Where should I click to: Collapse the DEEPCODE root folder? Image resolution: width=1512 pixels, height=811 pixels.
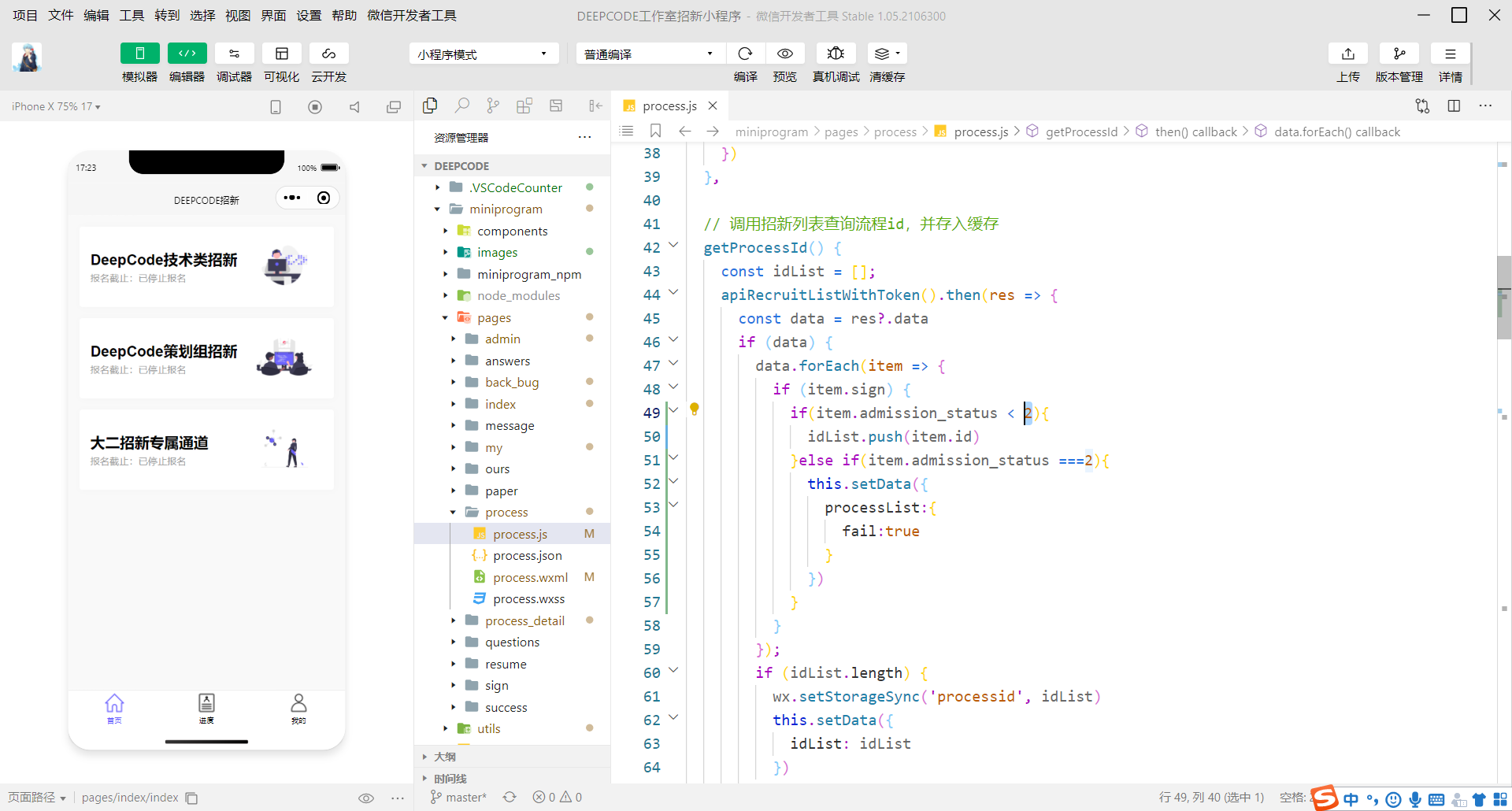512,166
